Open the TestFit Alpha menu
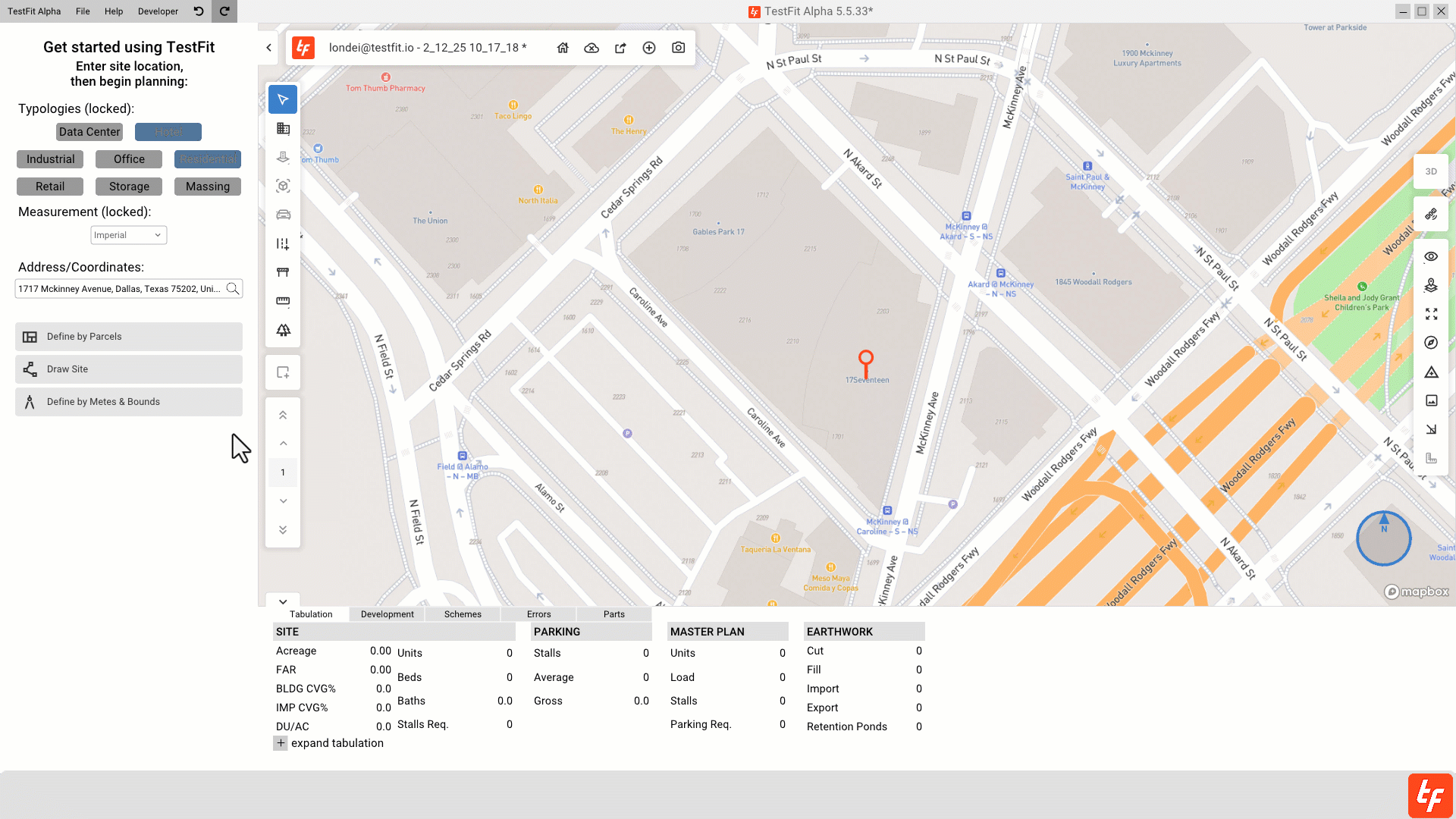Screen dimensions: 1456x819 [x=34, y=11]
